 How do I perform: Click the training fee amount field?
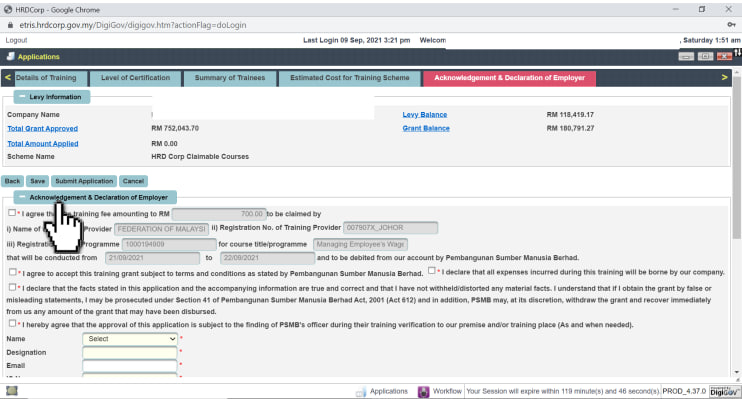[219, 214]
